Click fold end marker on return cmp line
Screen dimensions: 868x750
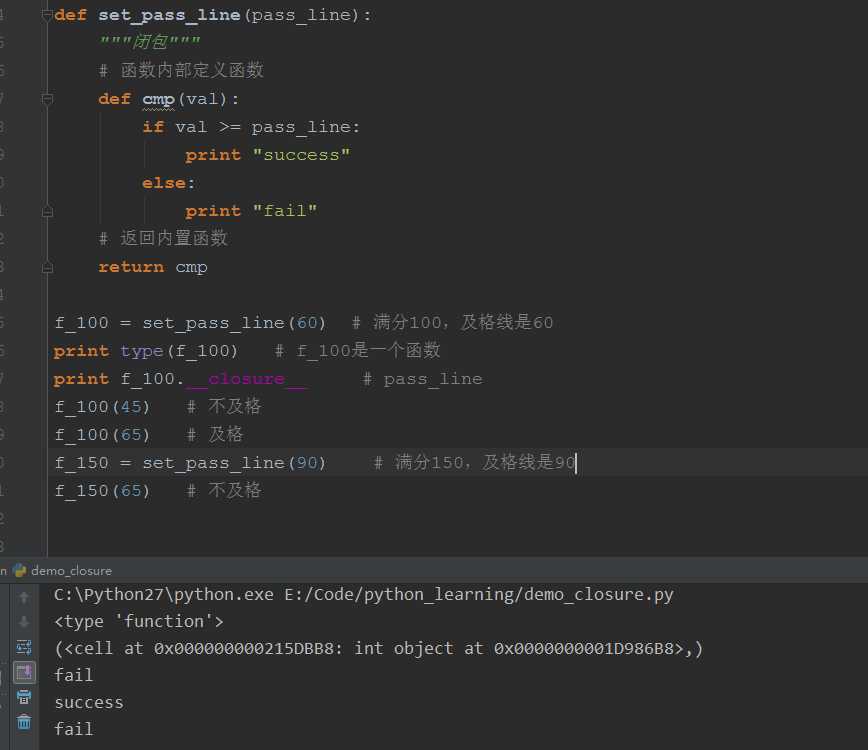coord(47,267)
